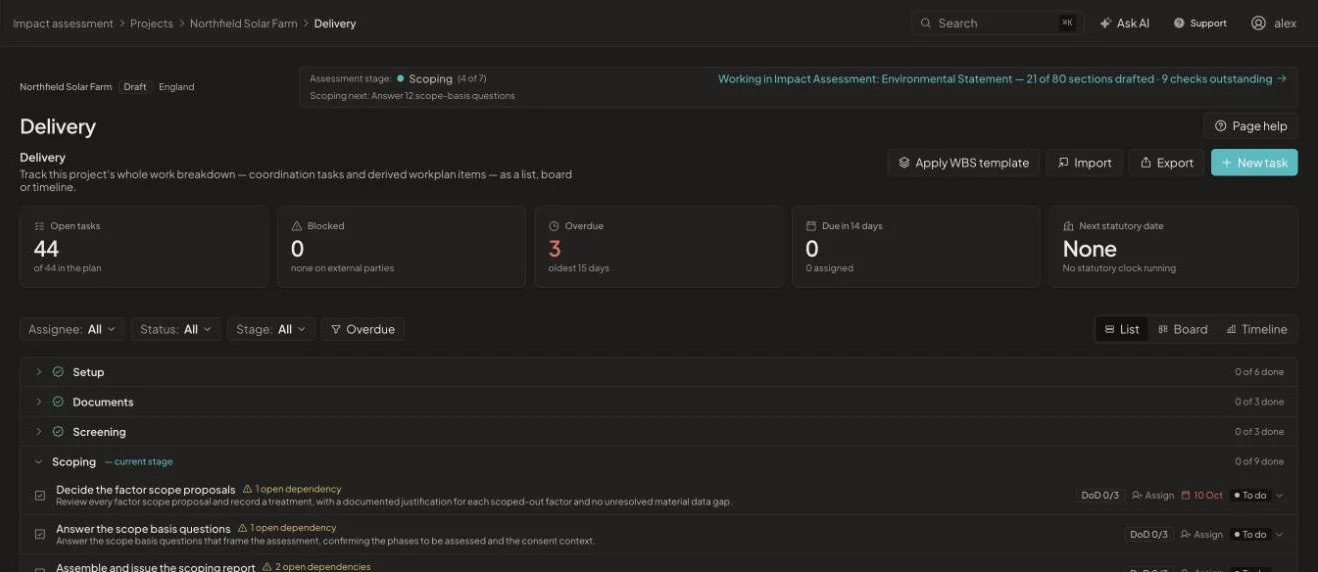
Task: Open Ask AI sparkle assistant
Action: (x=1124, y=23)
